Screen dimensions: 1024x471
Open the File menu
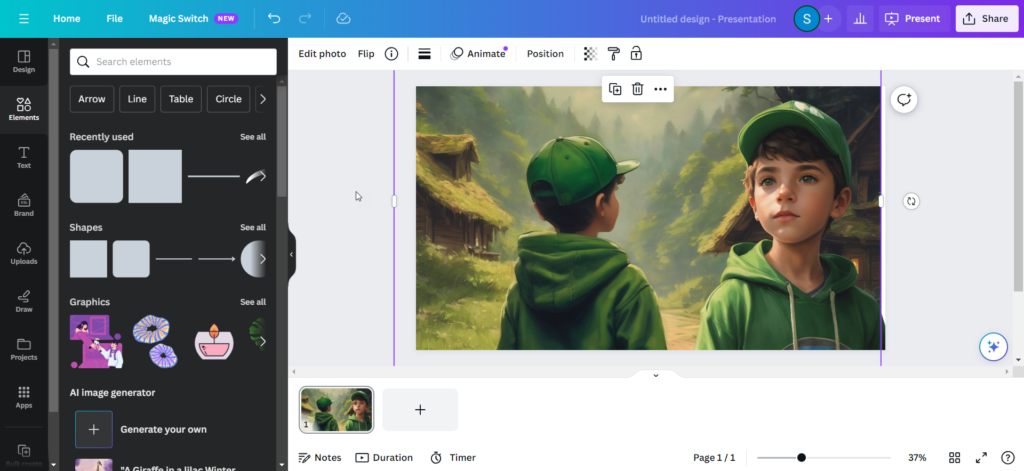point(114,18)
